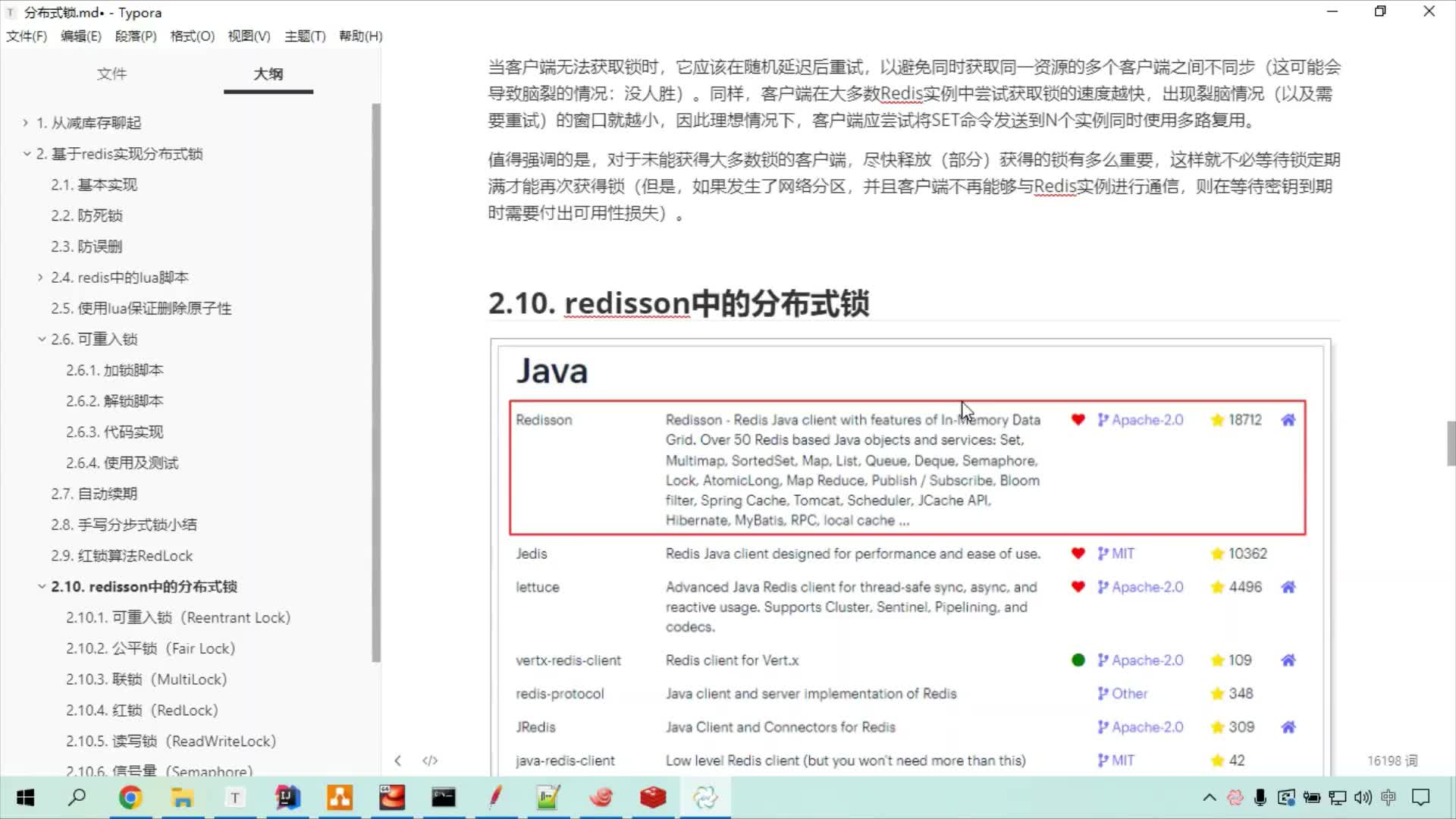Jump to 2.2. 防死锁 in outline
Screen dimensions: 1456x819
click(86, 215)
